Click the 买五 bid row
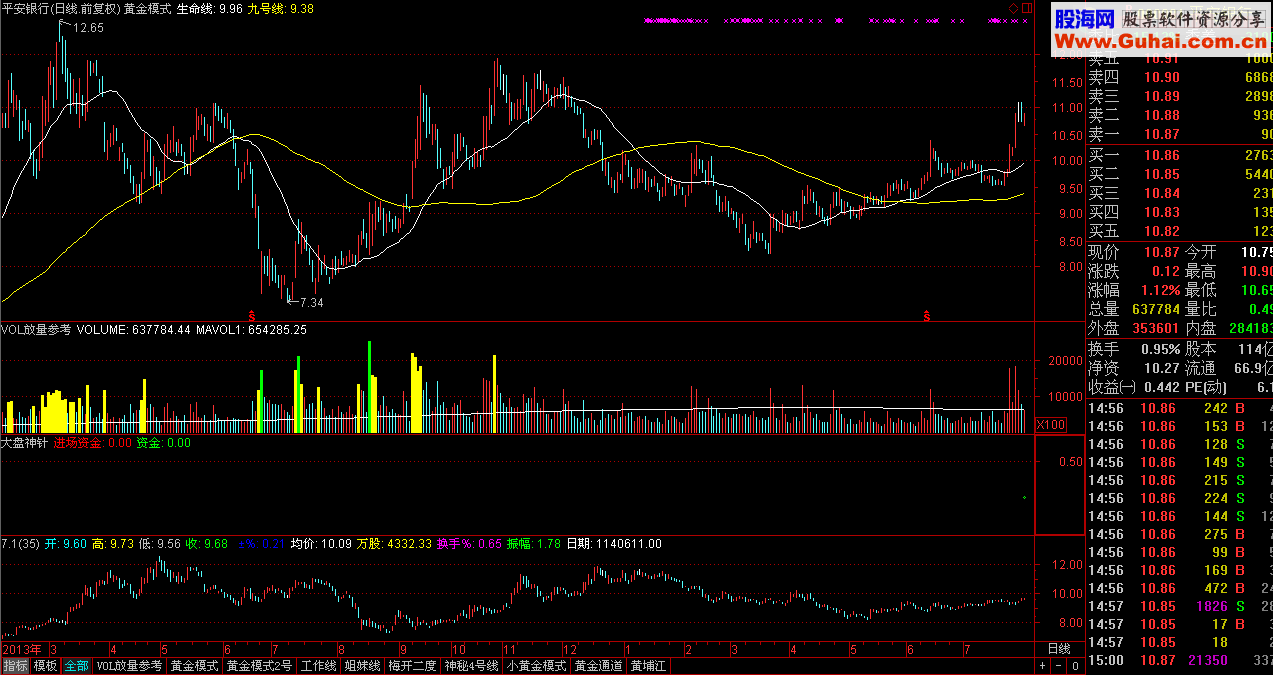Viewport: 1273px width, 675px height. 1180,231
